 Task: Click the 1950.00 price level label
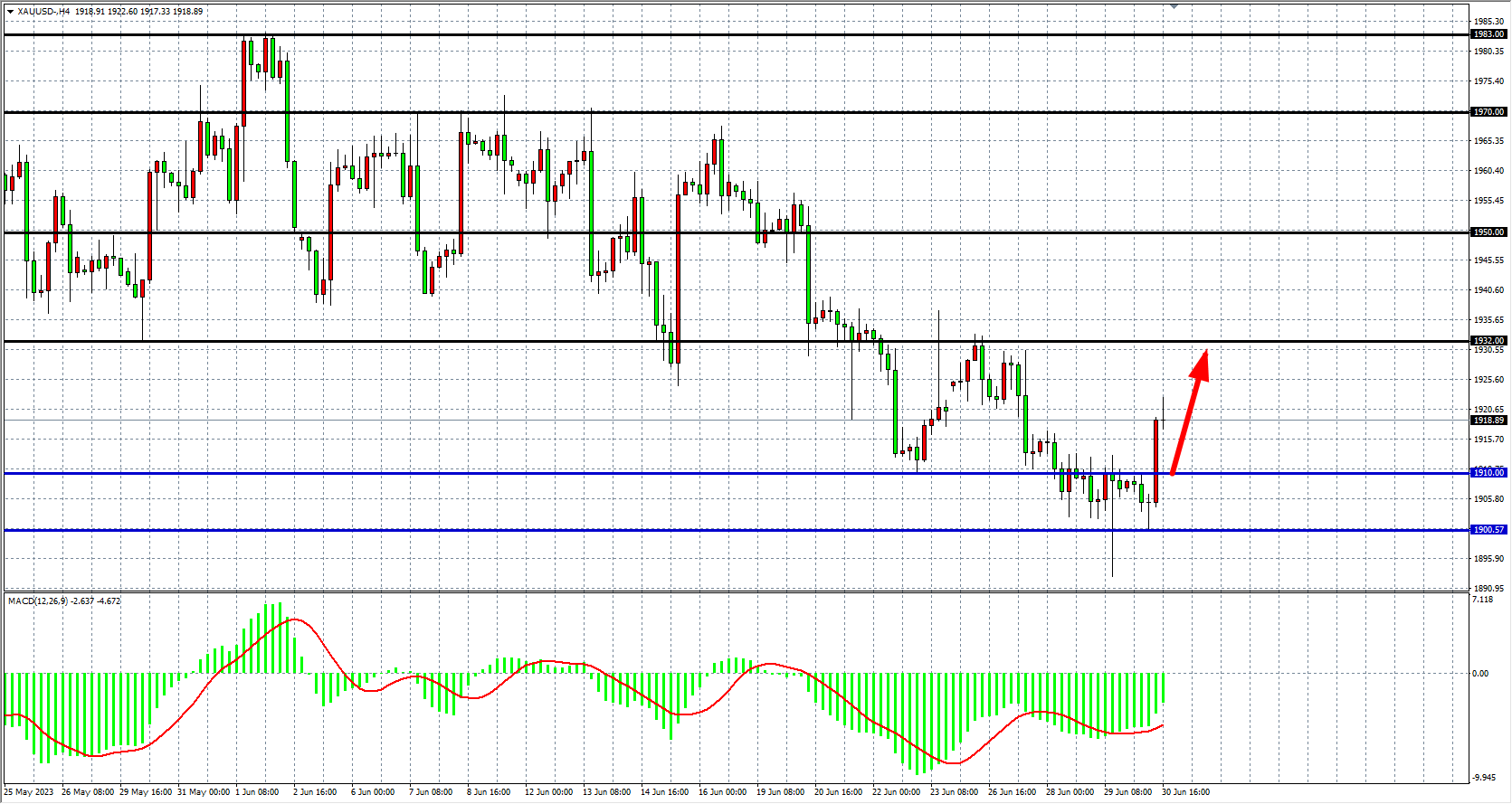[1488, 232]
